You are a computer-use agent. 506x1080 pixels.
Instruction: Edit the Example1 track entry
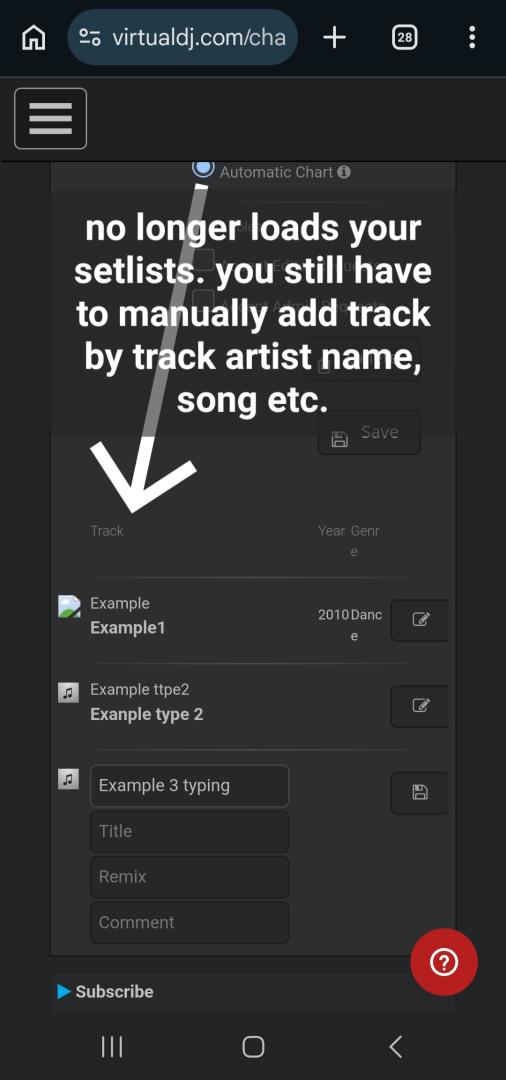click(x=419, y=620)
